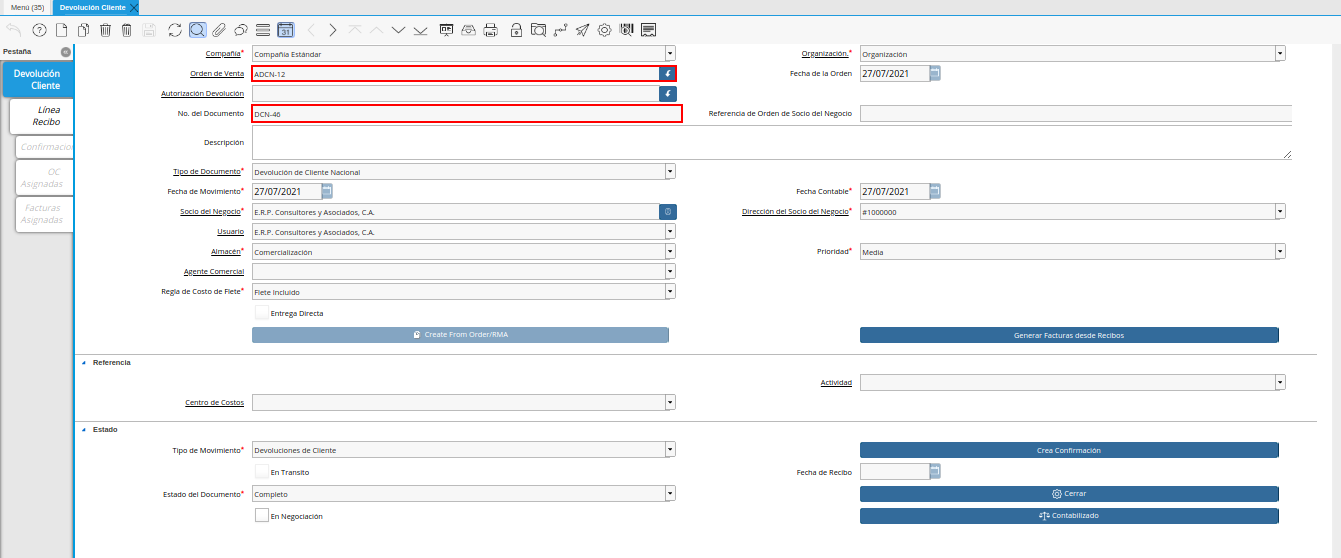Open attachments with paperclip icon

point(219,30)
